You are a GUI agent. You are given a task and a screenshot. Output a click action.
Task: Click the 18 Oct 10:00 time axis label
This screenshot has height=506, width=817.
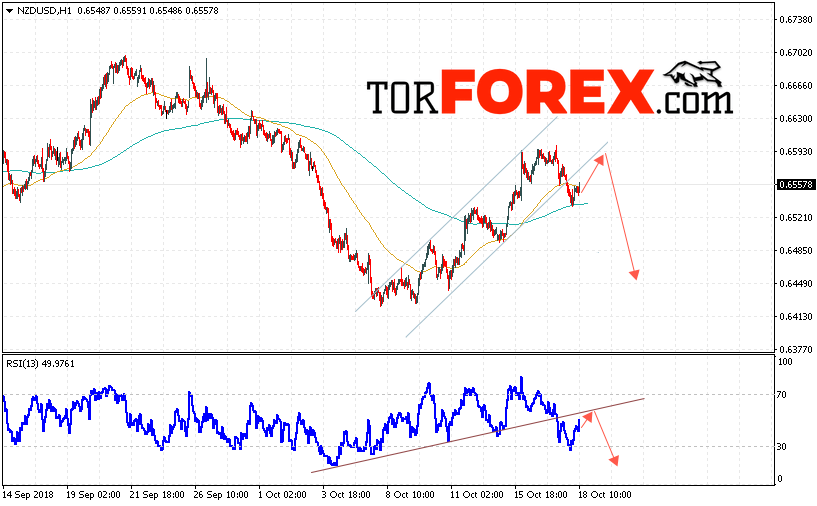coord(605,495)
